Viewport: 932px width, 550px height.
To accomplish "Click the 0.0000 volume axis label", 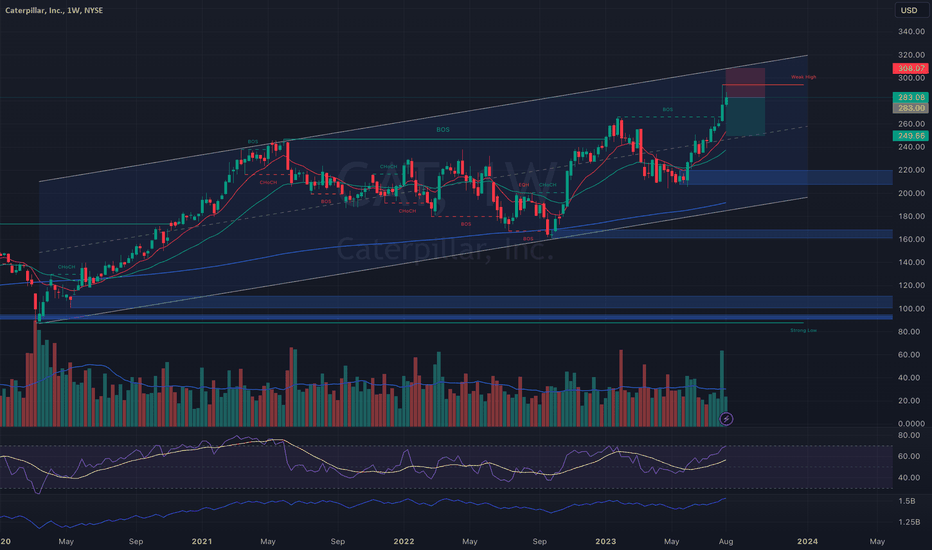I will click(911, 423).
